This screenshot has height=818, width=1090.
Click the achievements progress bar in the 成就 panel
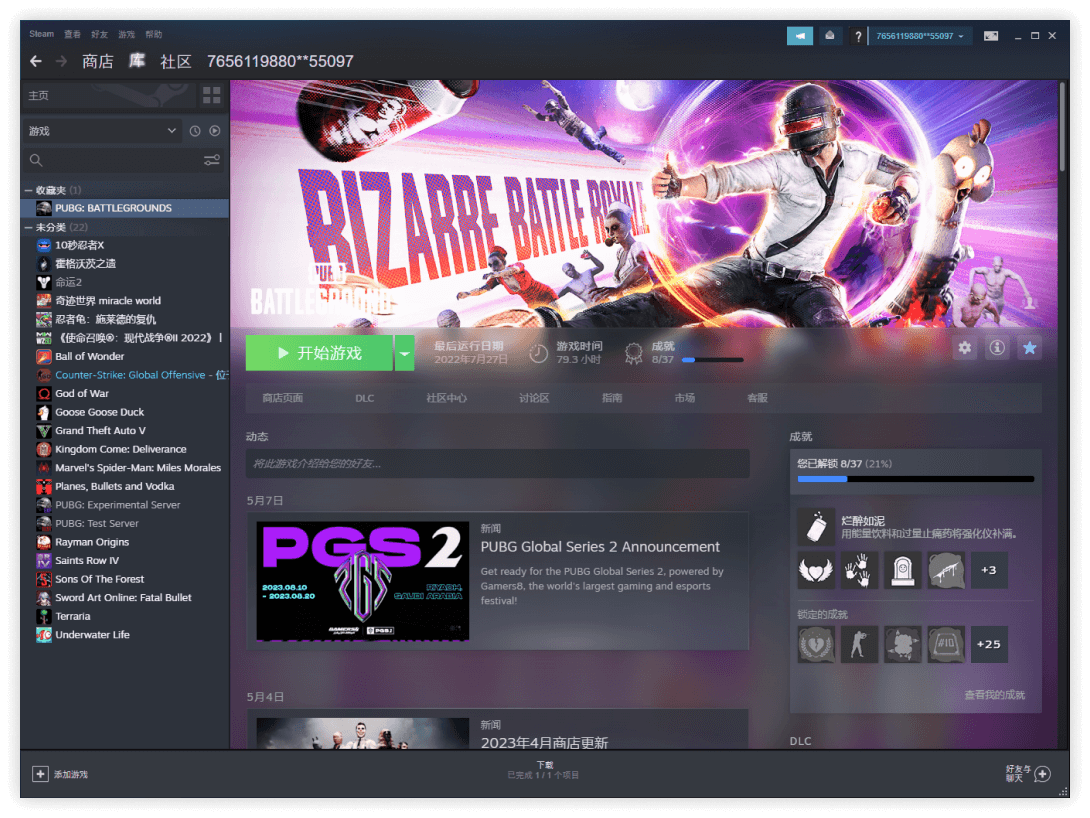[x=915, y=479]
